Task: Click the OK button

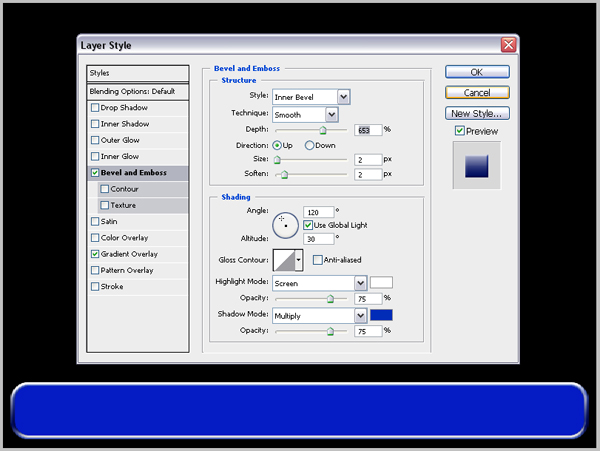Action: click(477, 72)
